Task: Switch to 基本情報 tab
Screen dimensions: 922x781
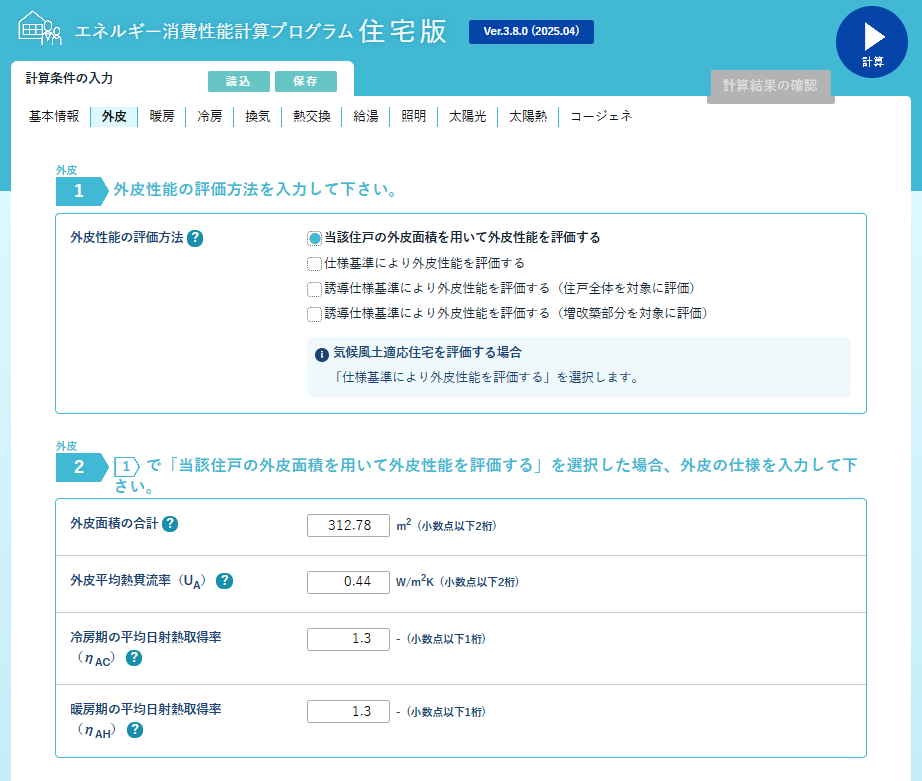Action: point(54,116)
